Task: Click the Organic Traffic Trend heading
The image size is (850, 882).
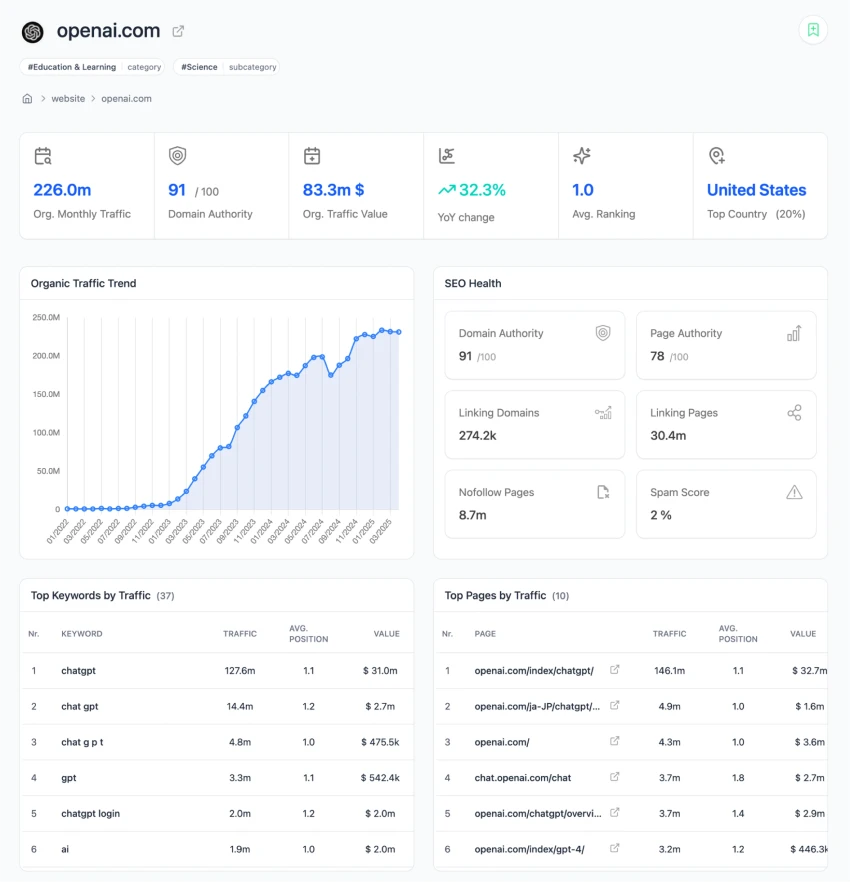Action: (83, 284)
